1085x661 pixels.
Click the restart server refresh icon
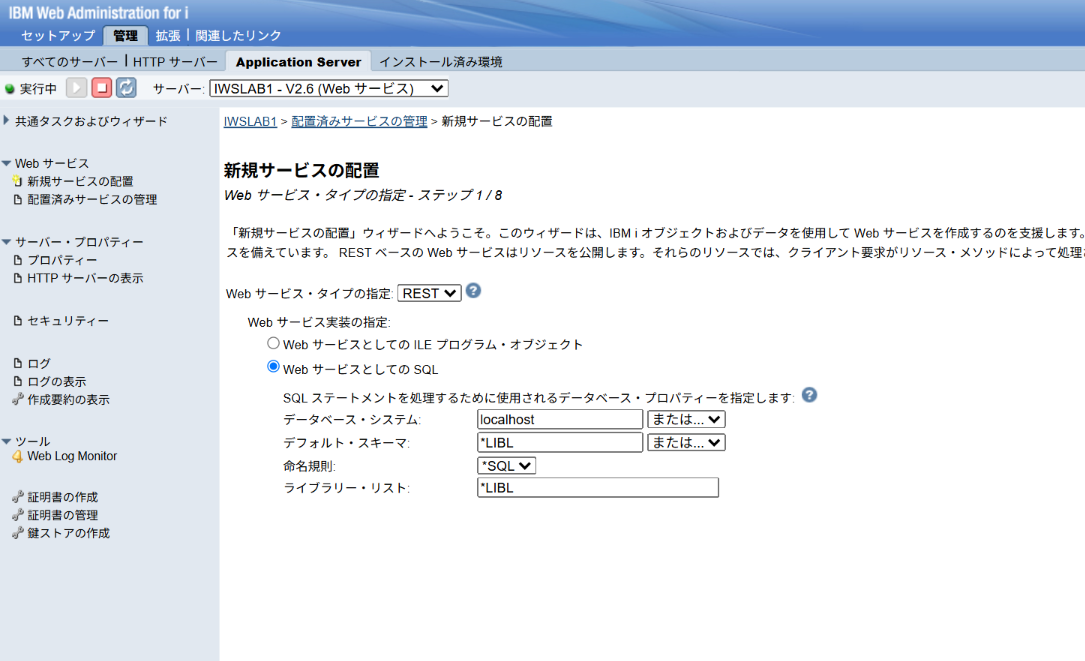click(x=126, y=88)
